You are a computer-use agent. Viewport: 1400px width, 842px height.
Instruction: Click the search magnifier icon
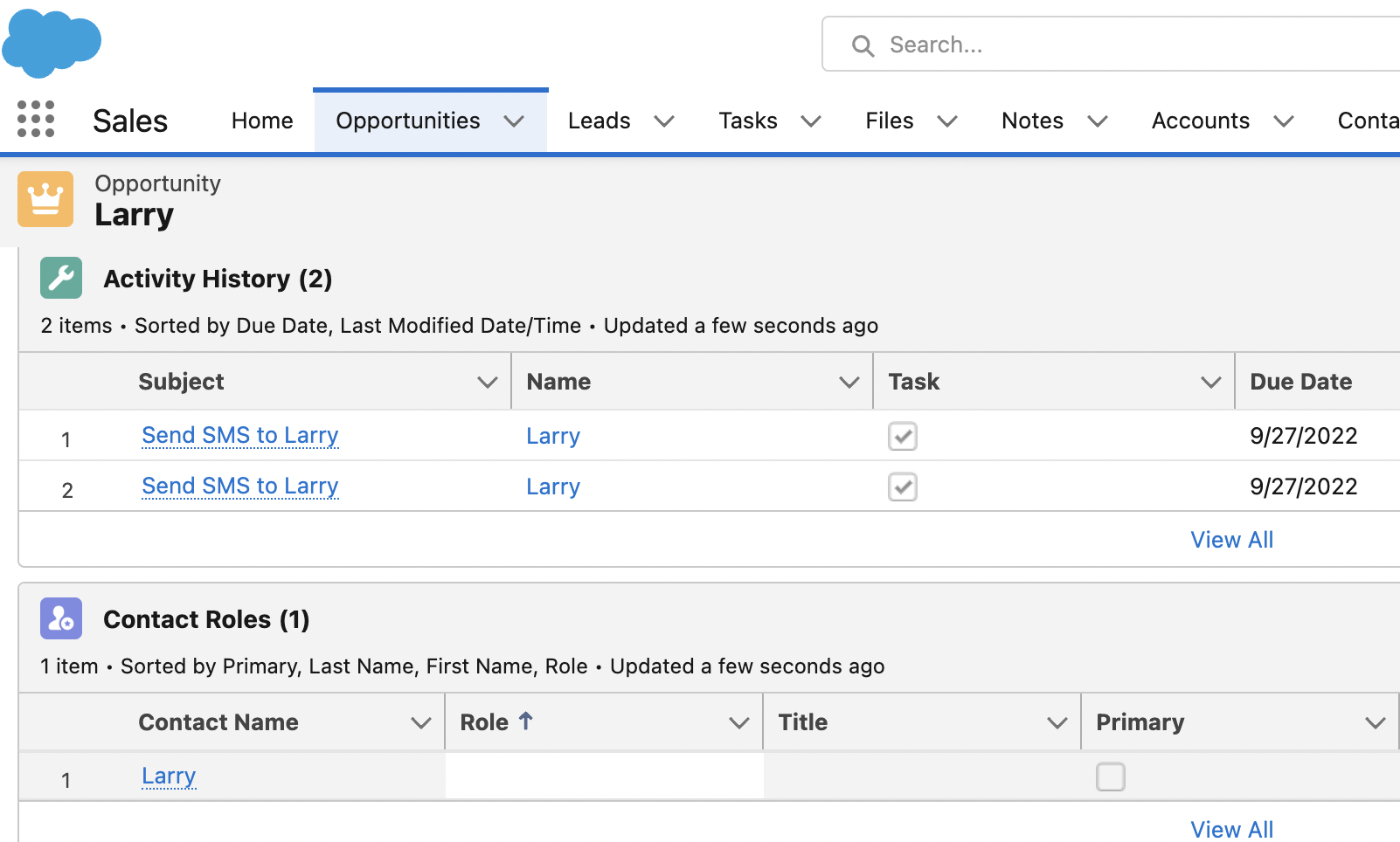click(863, 45)
